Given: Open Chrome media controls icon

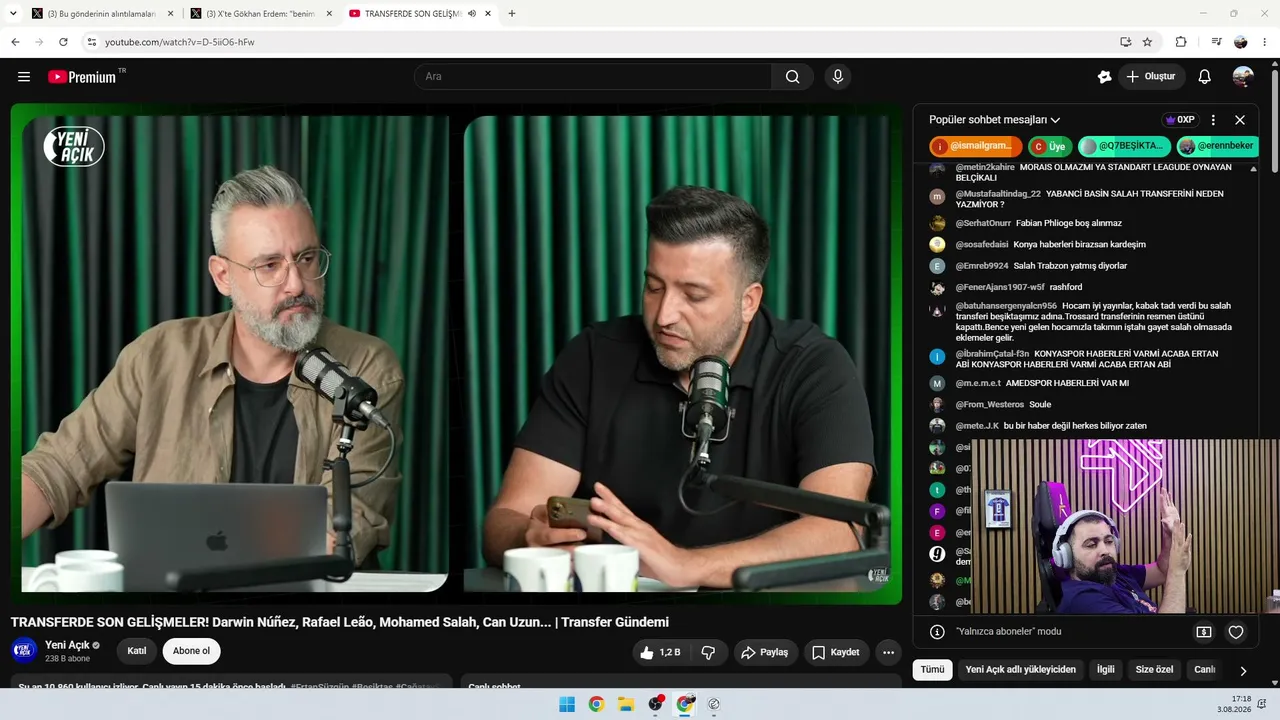Looking at the screenshot, I should tap(1216, 42).
